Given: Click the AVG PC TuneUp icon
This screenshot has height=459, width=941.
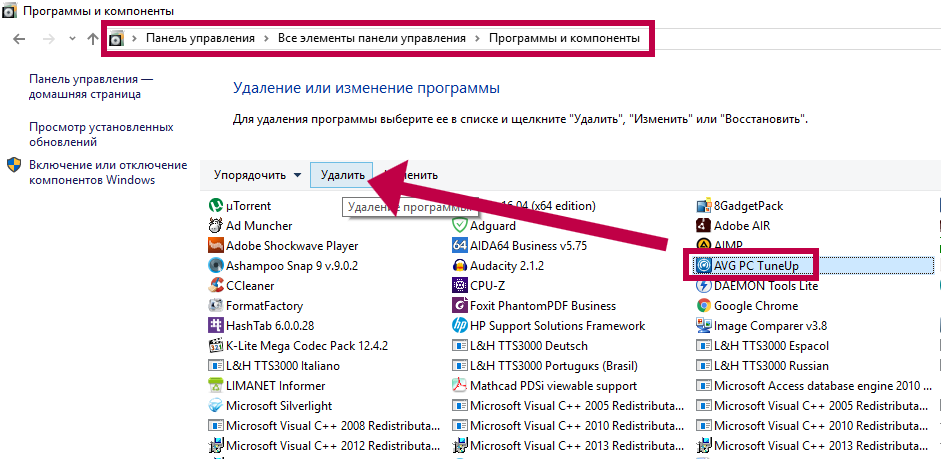Looking at the screenshot, I should [704, 266].
